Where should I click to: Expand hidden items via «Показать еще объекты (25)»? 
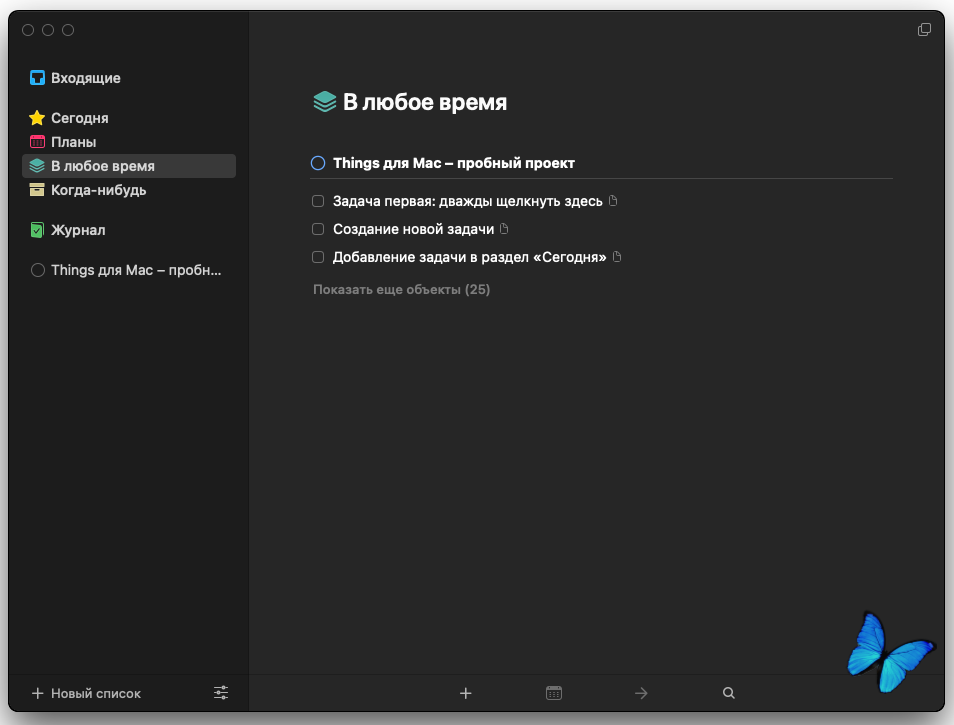401,290
